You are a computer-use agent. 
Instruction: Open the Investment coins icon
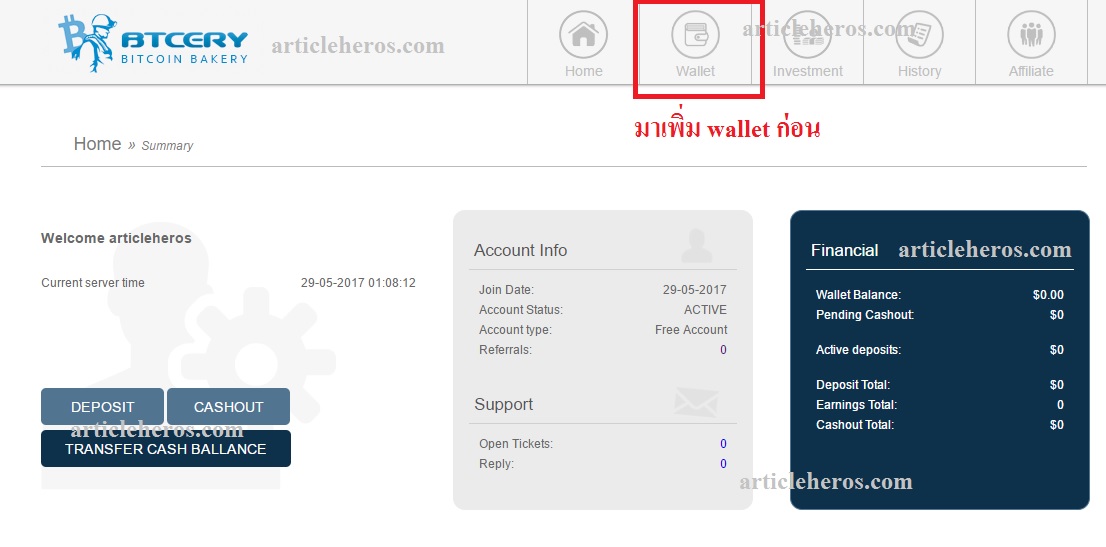click(x=808, y=34)
